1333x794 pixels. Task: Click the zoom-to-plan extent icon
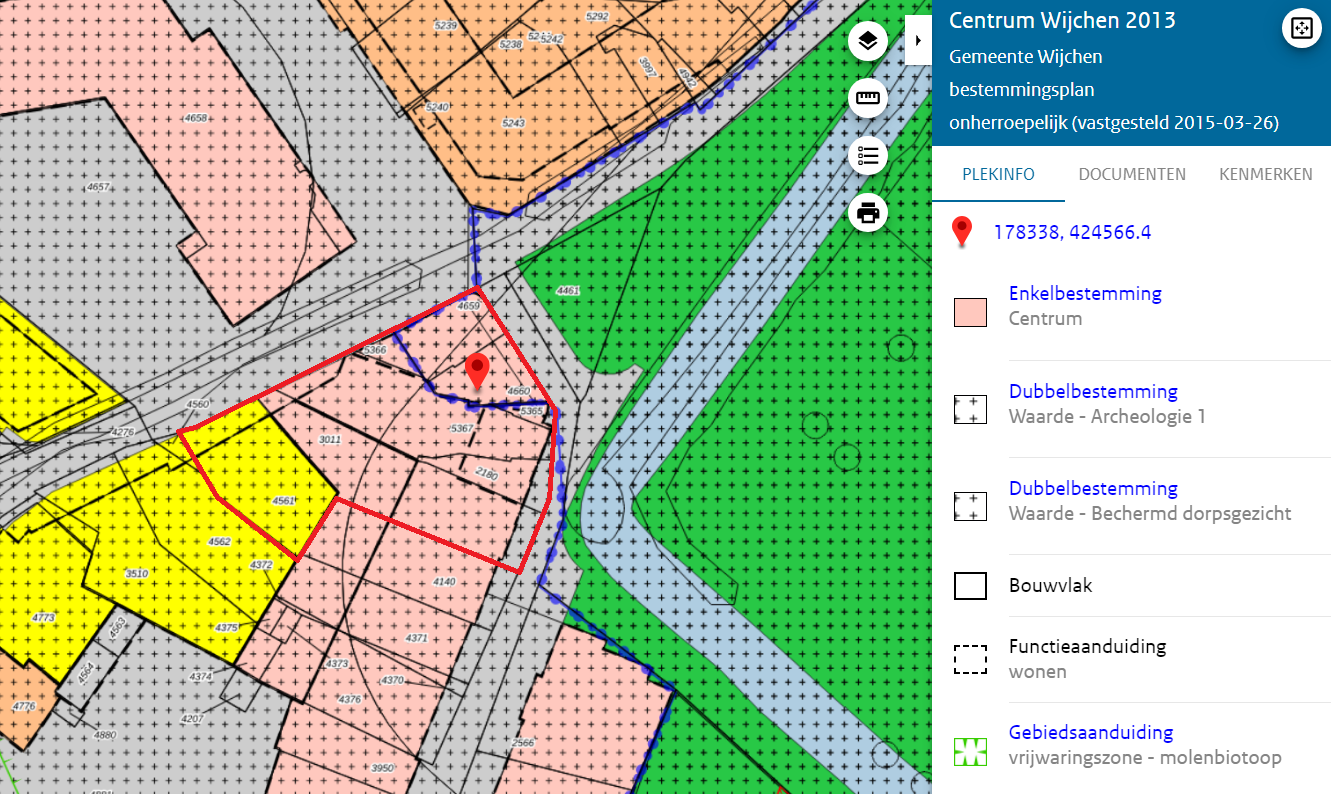point(1301,28)
